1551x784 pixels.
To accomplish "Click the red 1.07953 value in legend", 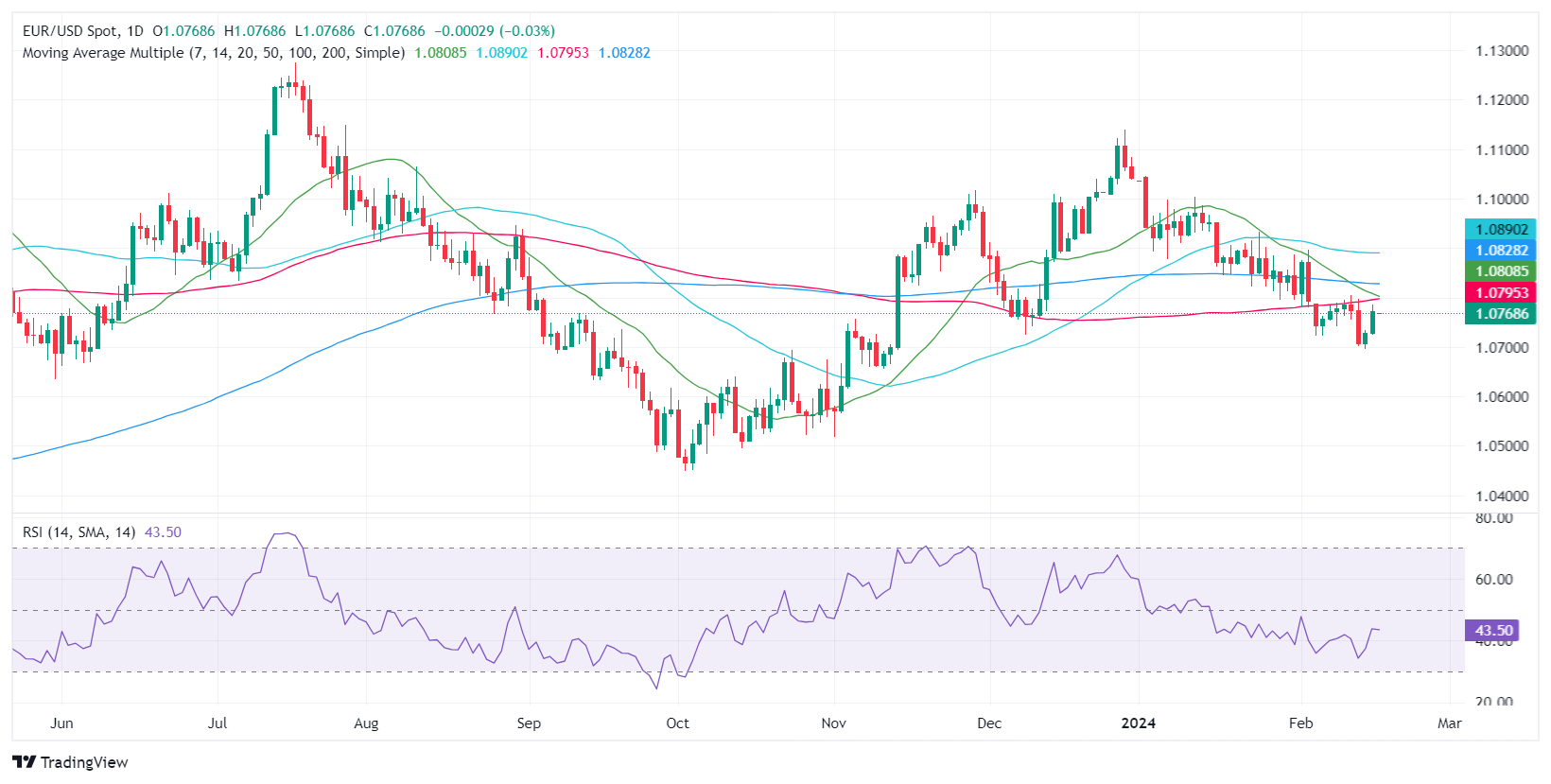I will 563,53.
